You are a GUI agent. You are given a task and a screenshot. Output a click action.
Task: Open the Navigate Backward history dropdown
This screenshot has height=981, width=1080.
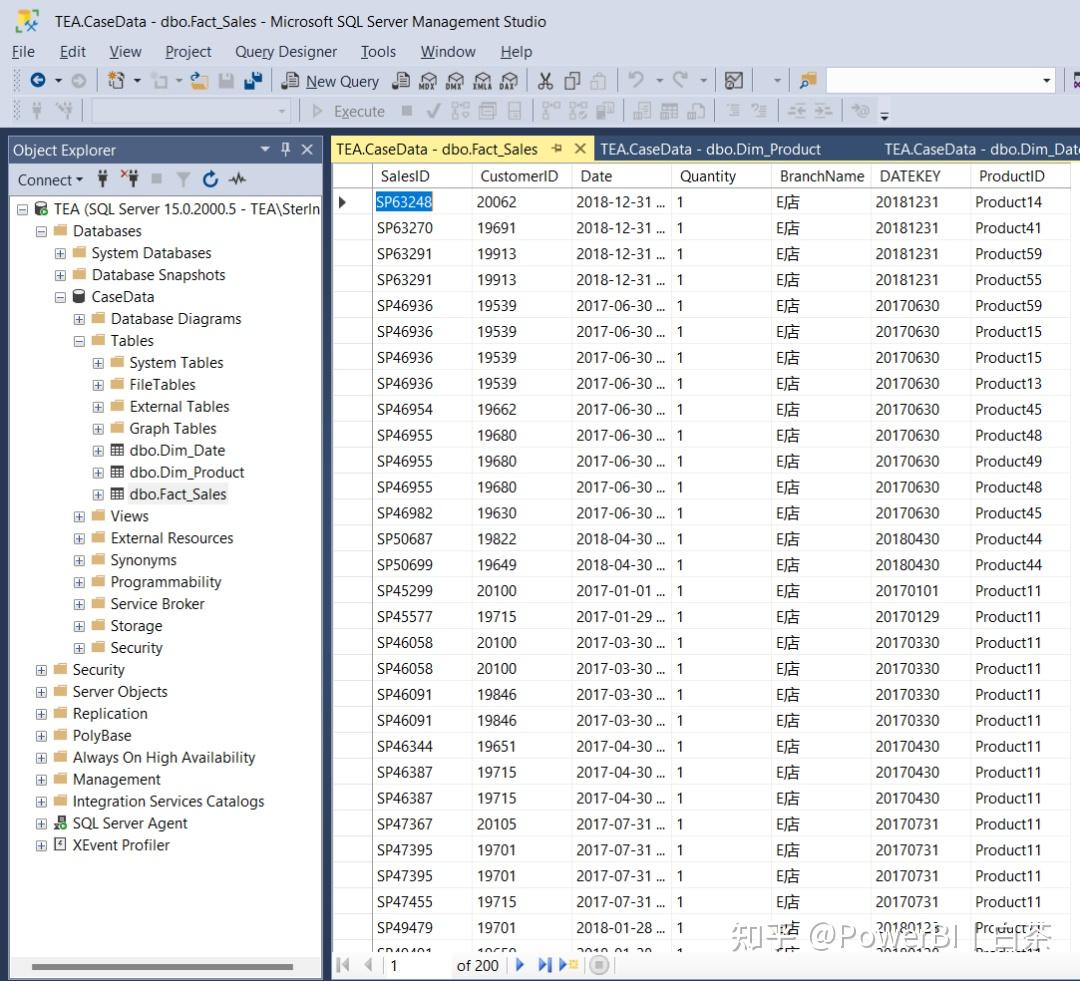point(58,81)
